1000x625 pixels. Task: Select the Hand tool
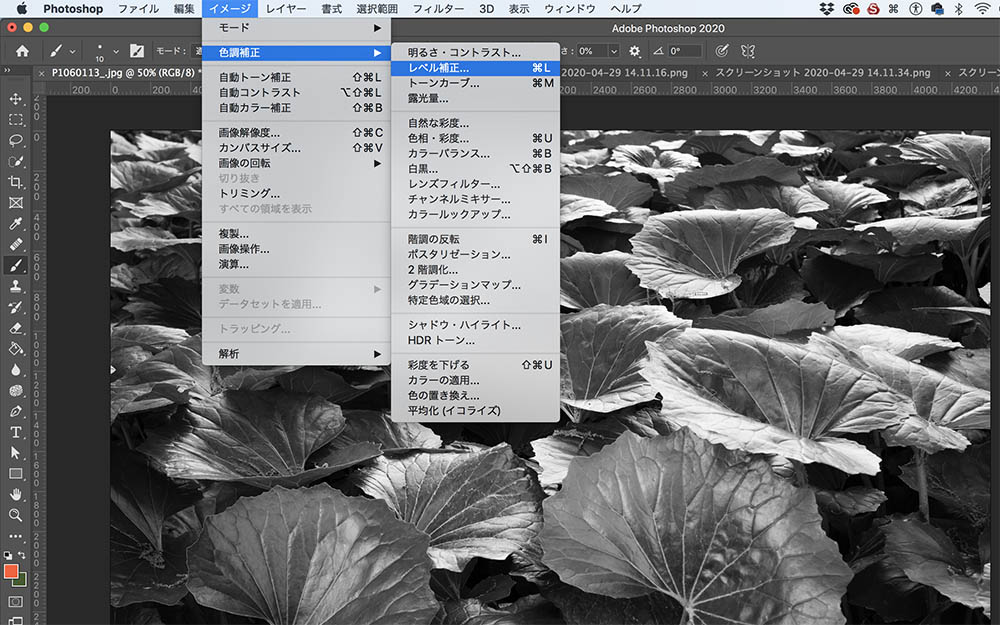coord(16,494)
